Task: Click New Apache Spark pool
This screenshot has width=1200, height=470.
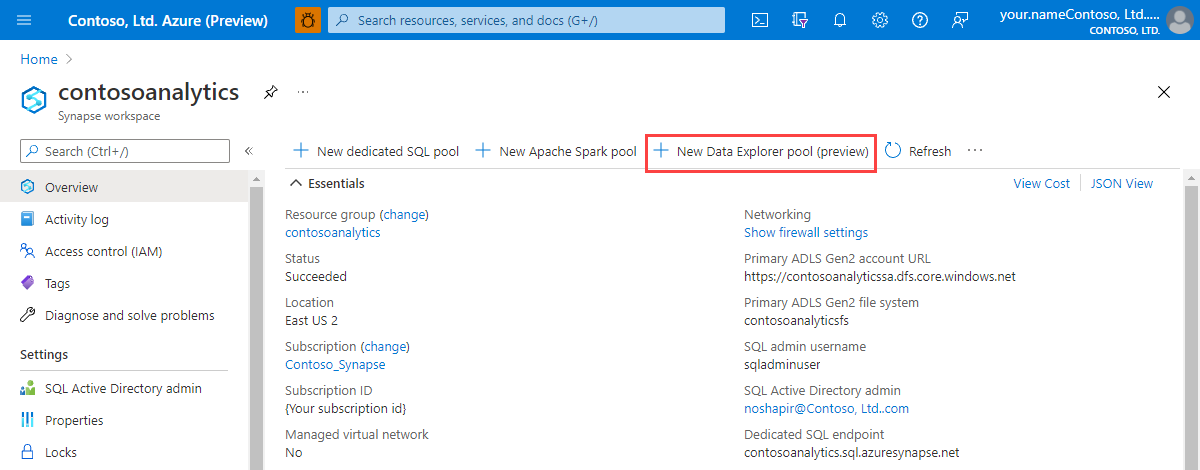Action: 555,152
